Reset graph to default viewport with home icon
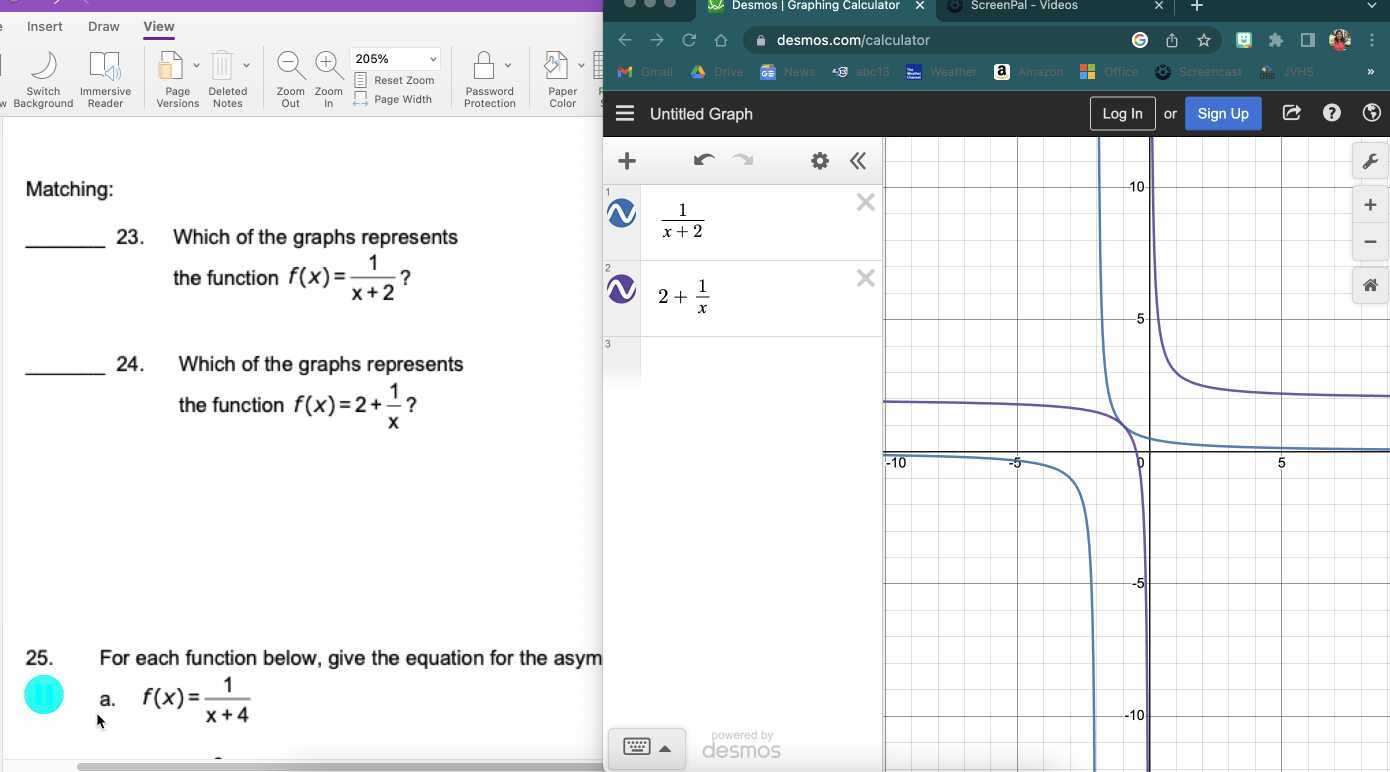 1370,285
